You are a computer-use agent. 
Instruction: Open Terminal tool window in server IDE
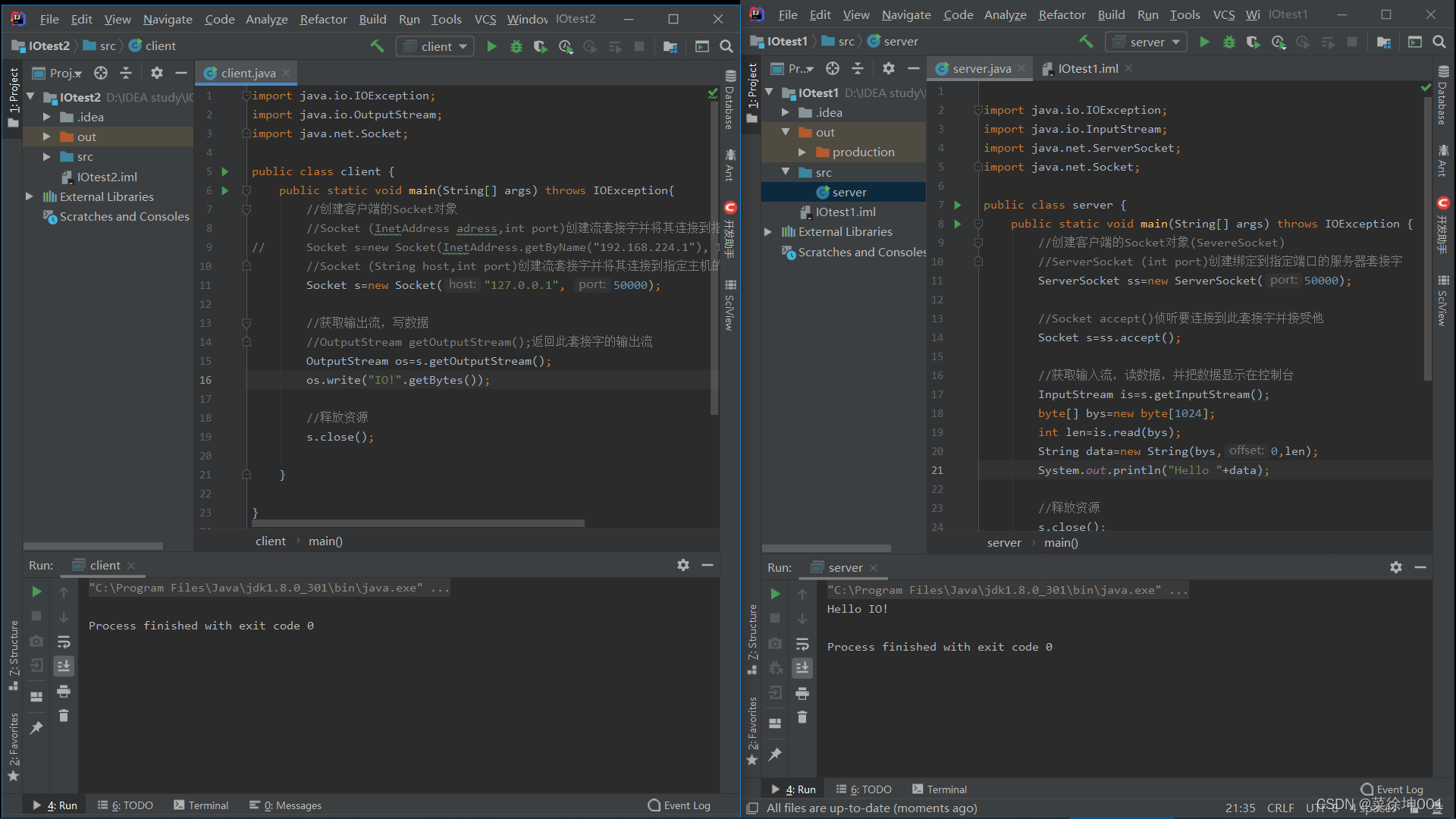[940, 789]
